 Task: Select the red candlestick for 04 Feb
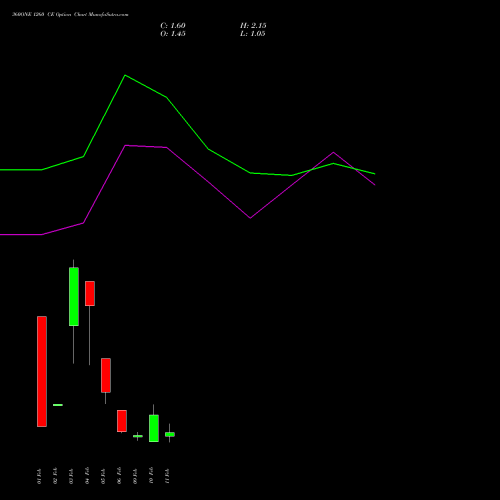pos(90,293)
